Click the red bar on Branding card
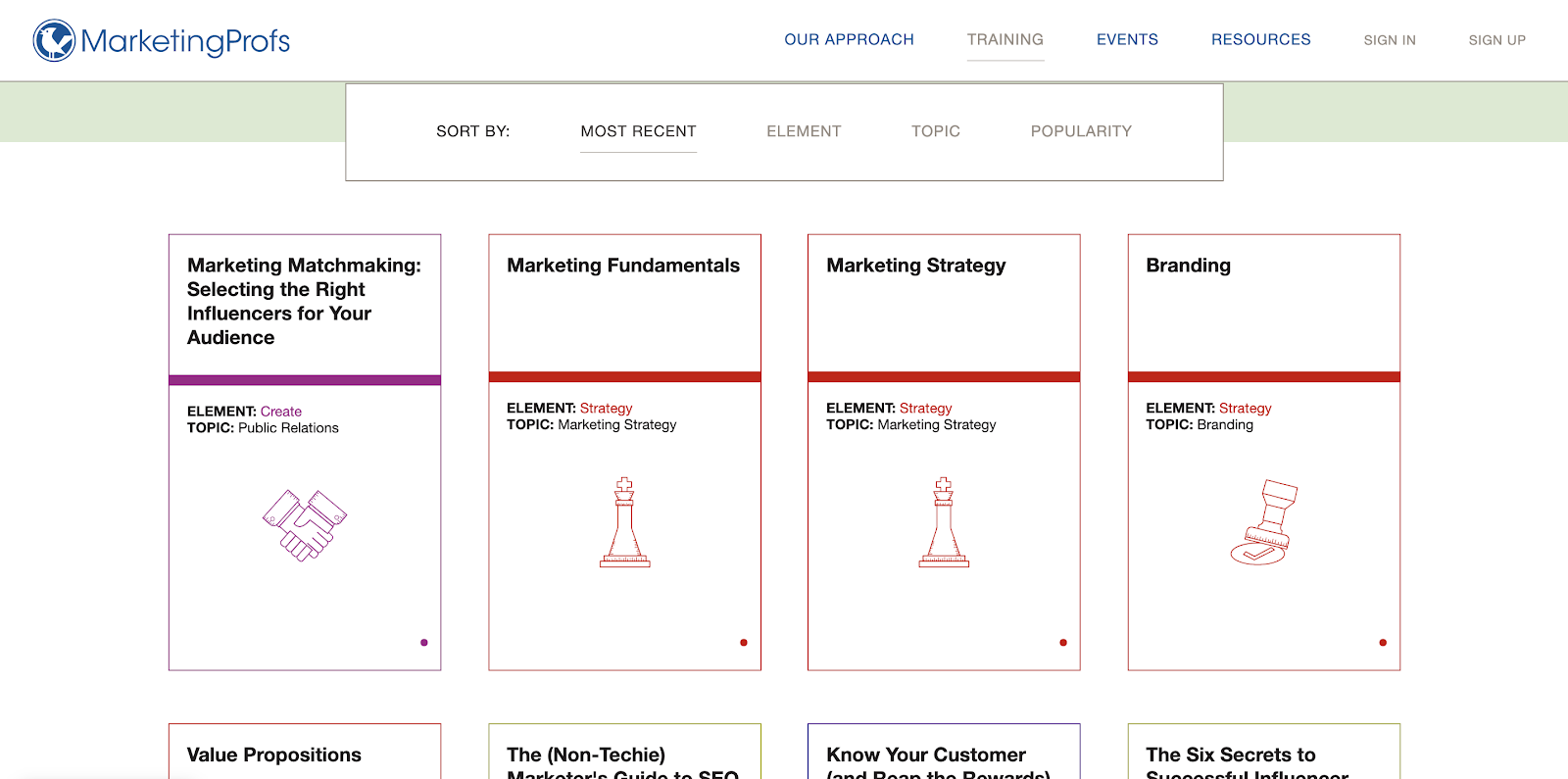Screen dimensions: 1568x779 tap(1264, 377)
